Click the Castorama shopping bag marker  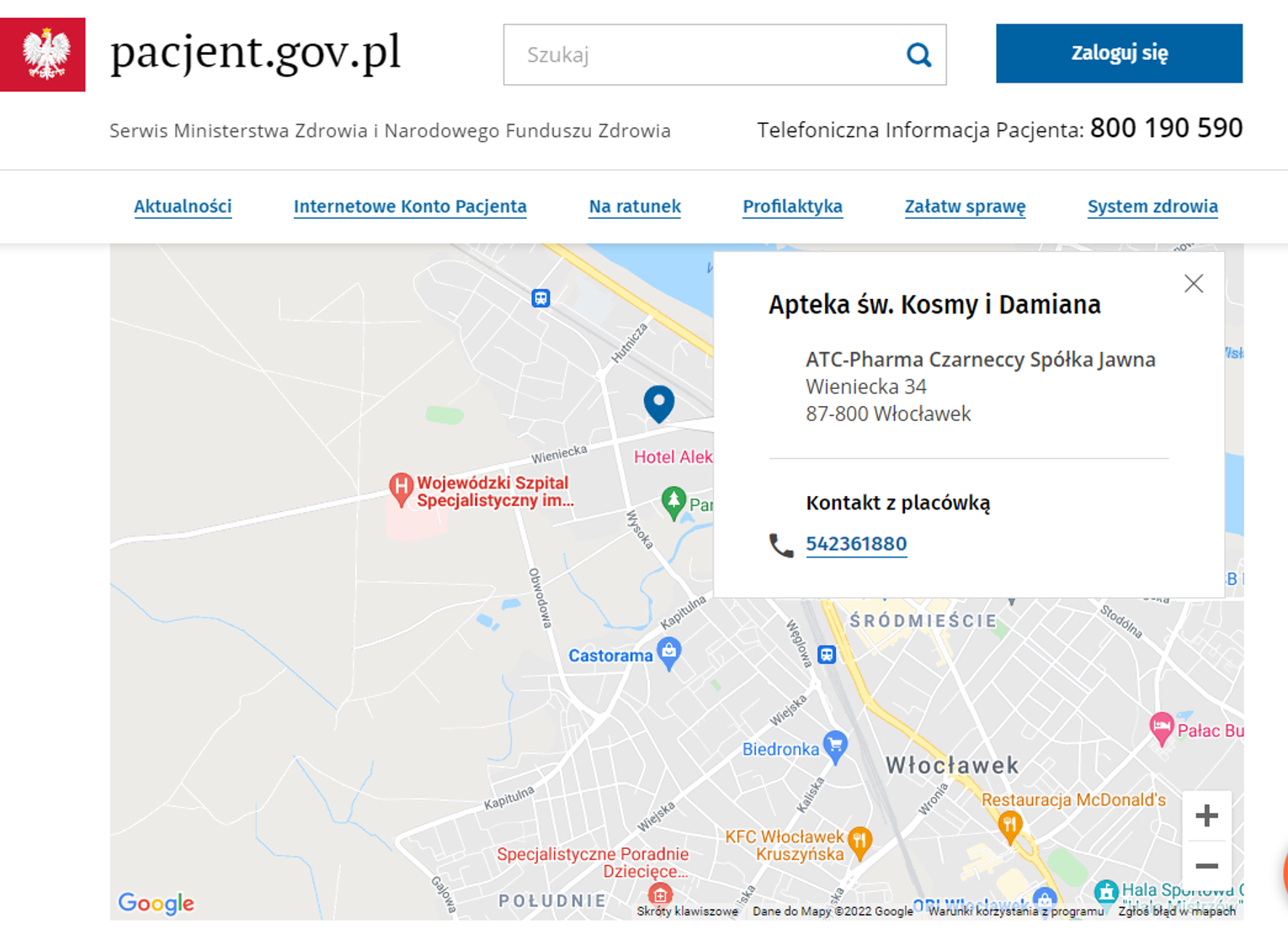click(669, 654)
